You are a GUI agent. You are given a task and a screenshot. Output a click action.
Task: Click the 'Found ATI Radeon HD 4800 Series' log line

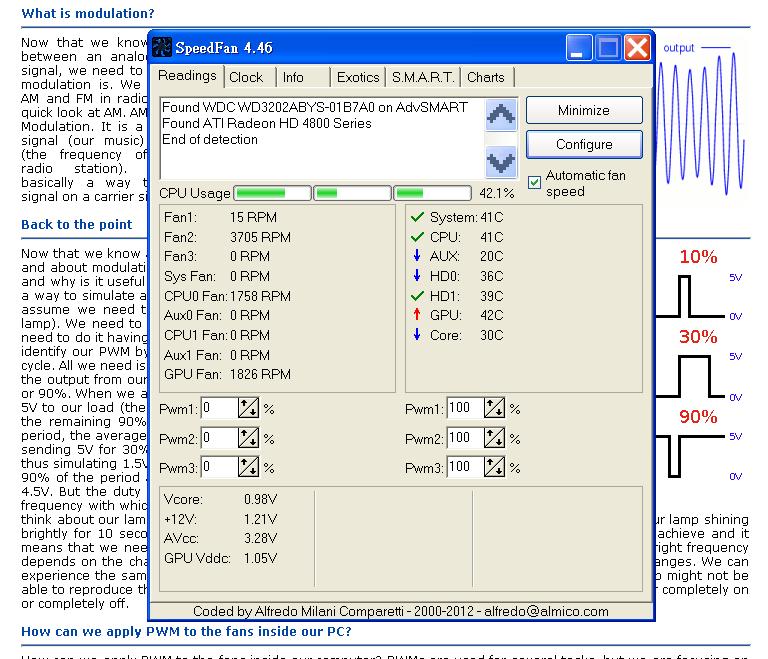pos(266,123)
